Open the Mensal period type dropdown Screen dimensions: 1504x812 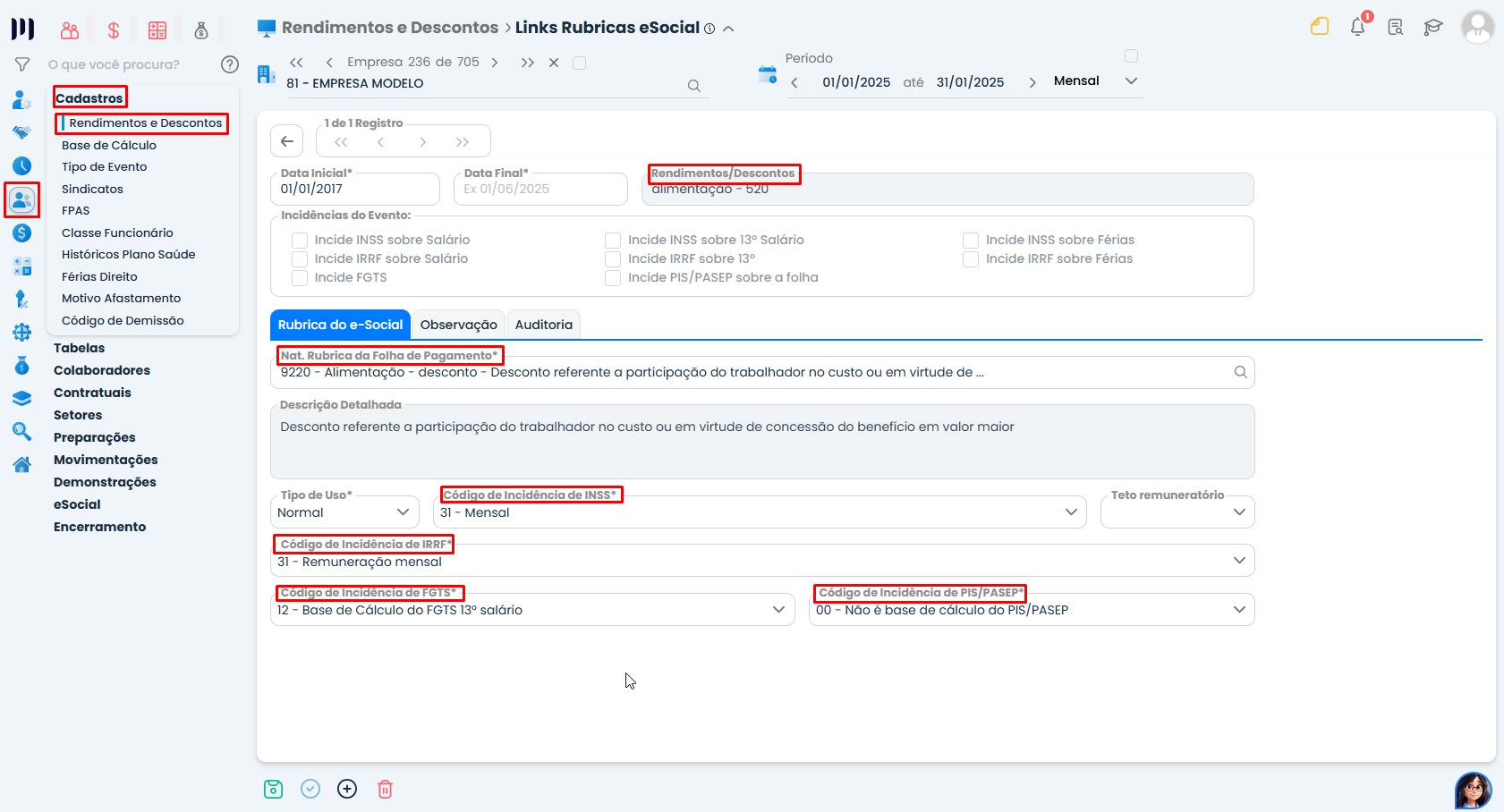tap(1095, 80)
